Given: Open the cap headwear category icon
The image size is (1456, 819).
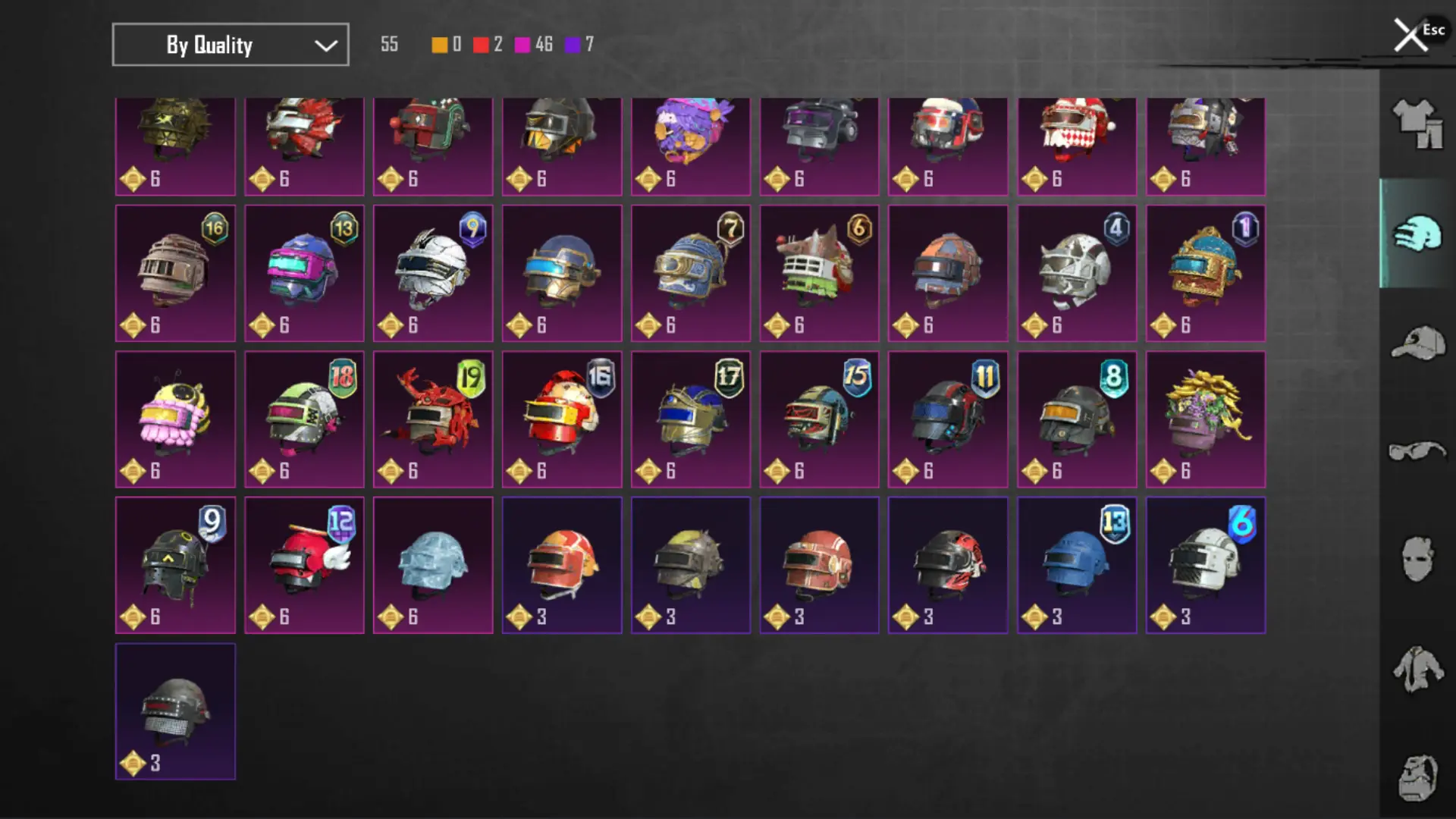Looking at the screenshot, I should [1417, 343].
